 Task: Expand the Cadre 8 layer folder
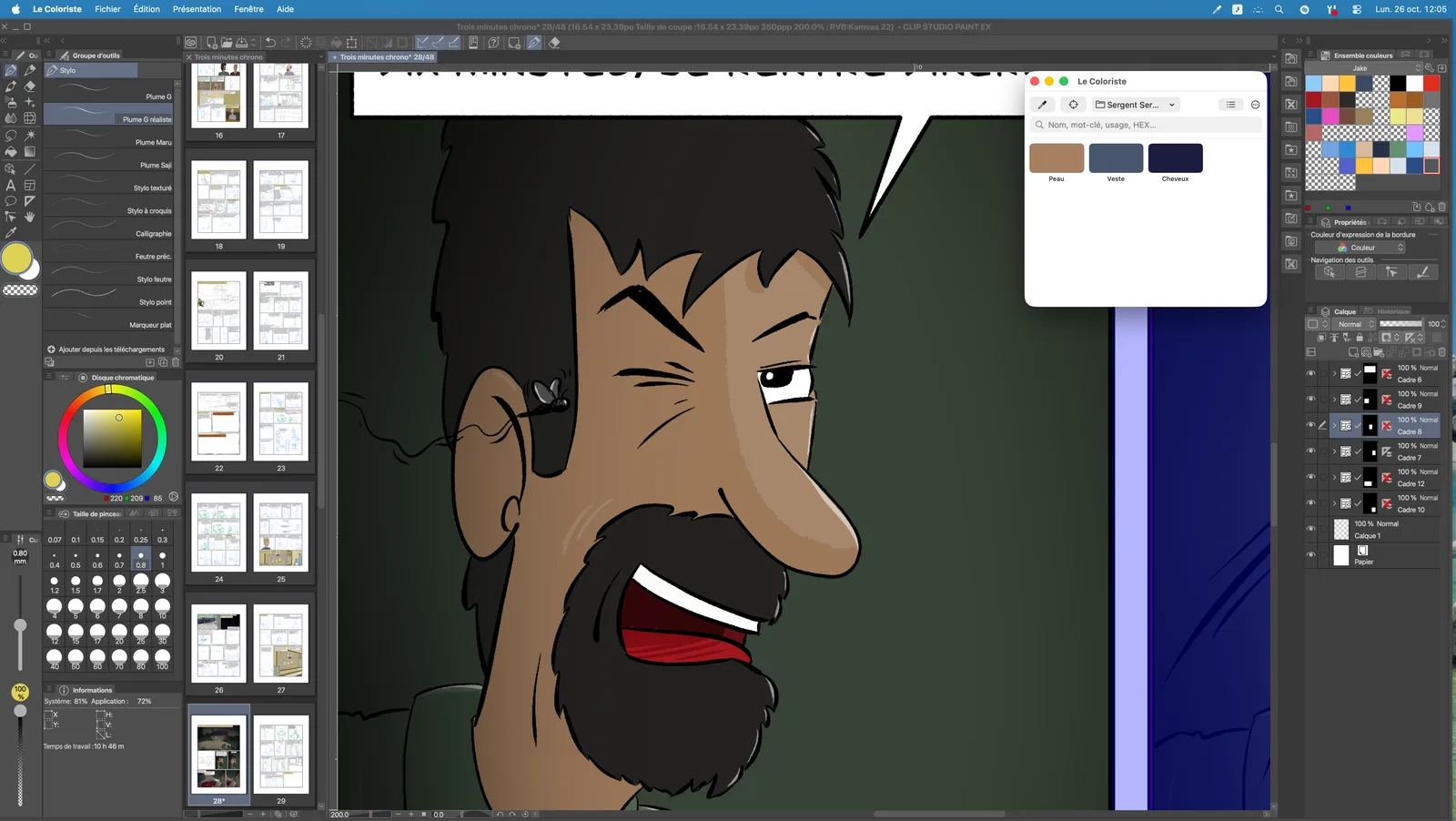click(x=1334, y=425)
